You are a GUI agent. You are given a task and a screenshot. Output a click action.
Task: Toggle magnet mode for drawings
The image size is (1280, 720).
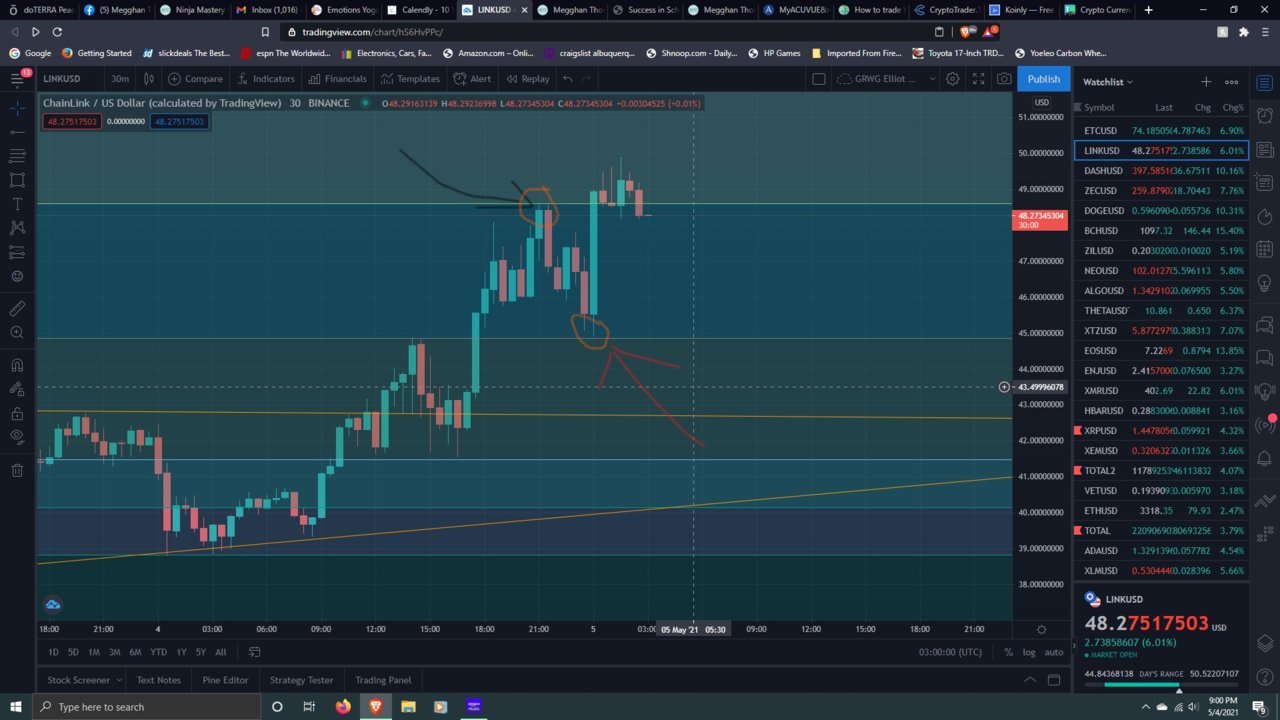tap(17, 365)
